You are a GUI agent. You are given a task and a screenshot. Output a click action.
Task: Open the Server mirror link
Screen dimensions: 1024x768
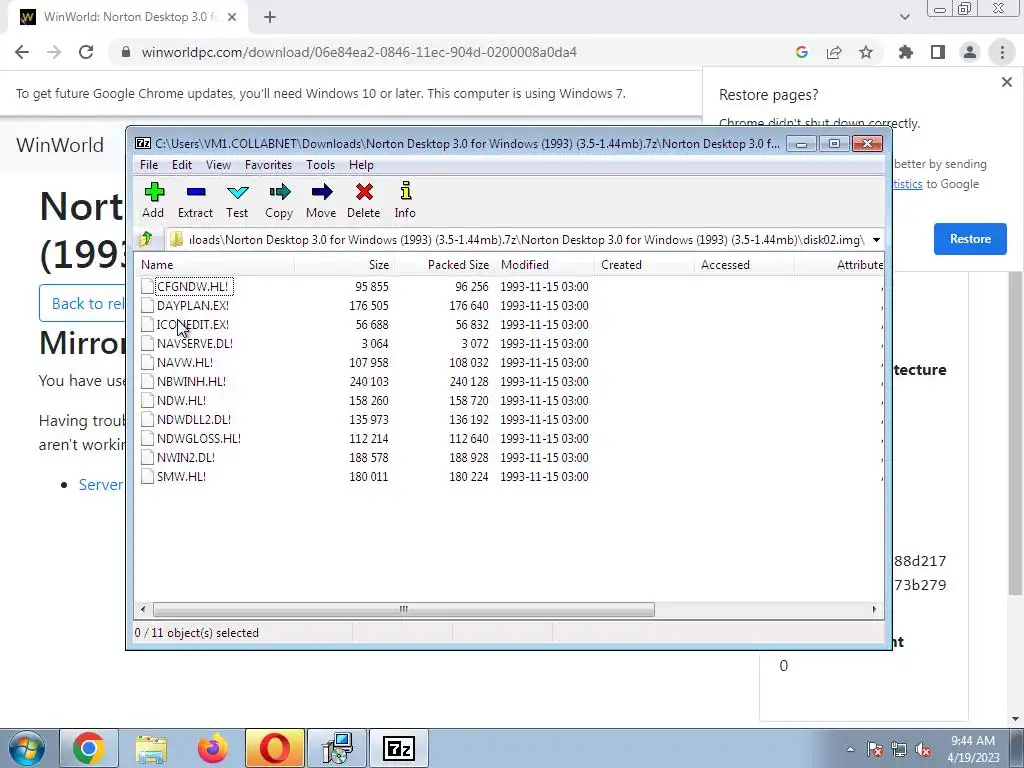pyautogui.click(x=101, y=485)
